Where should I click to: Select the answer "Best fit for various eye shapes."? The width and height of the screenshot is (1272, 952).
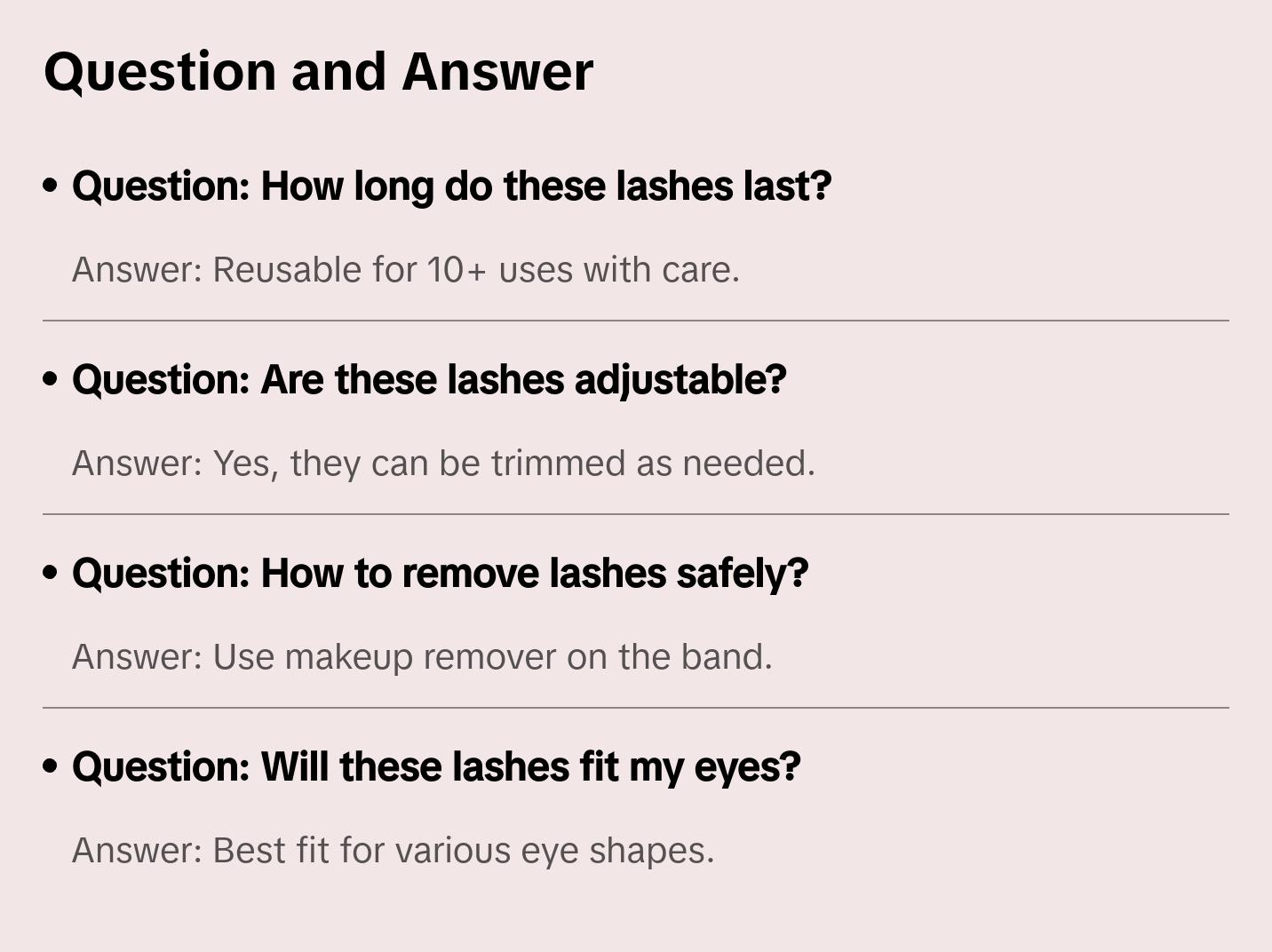click(393, 851)
